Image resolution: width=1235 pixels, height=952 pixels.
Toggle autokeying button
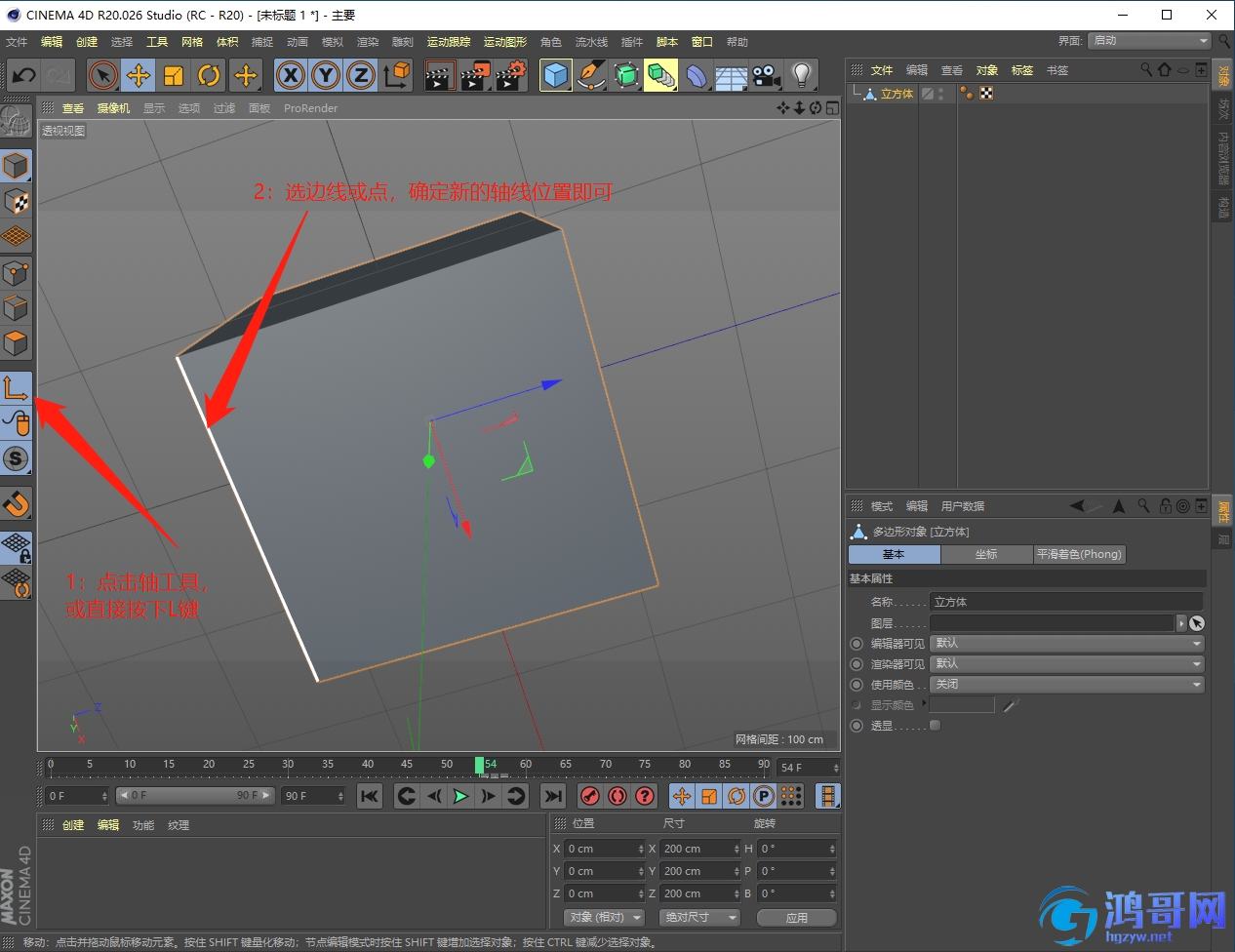[617, 796]
